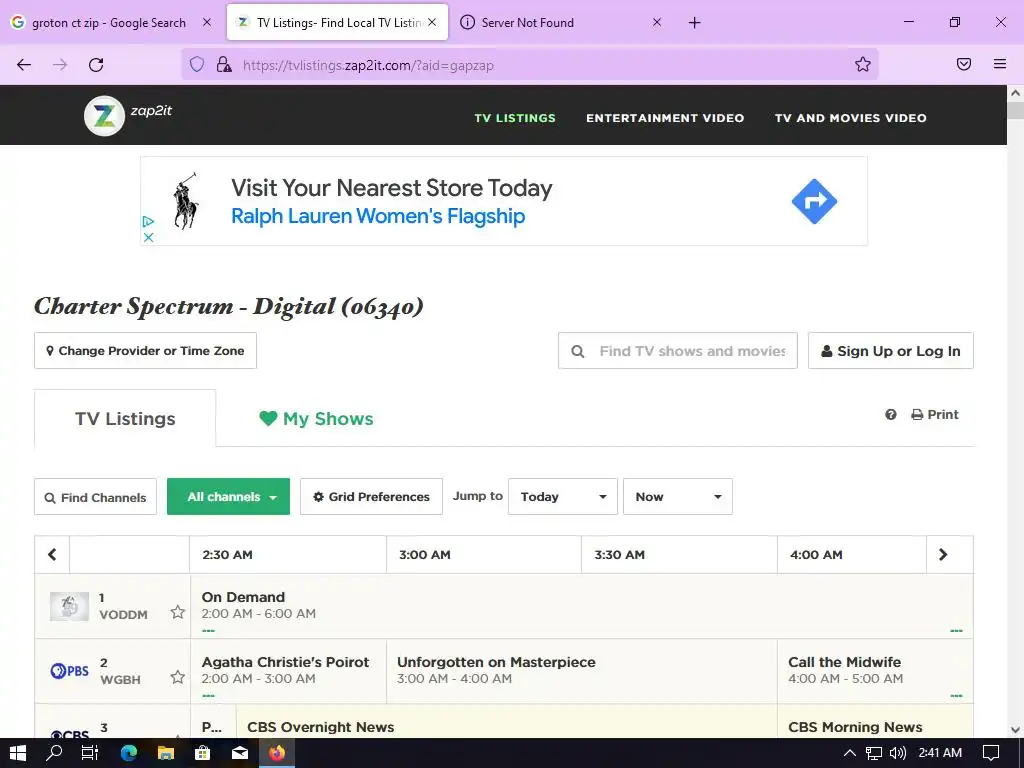Open Ralph Lauren Women's Flagship ad link
The image size is (1024, 768).
[378, 216]
